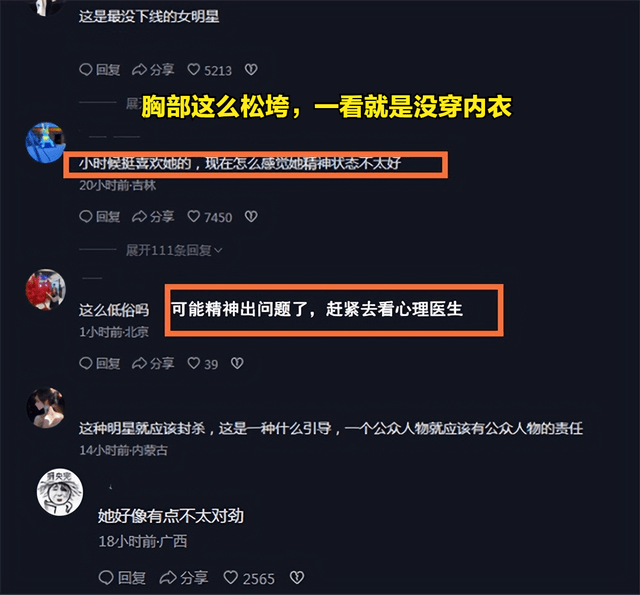
Task: Share the Beijing comment with 39 likes
Action: click(153, 363)
